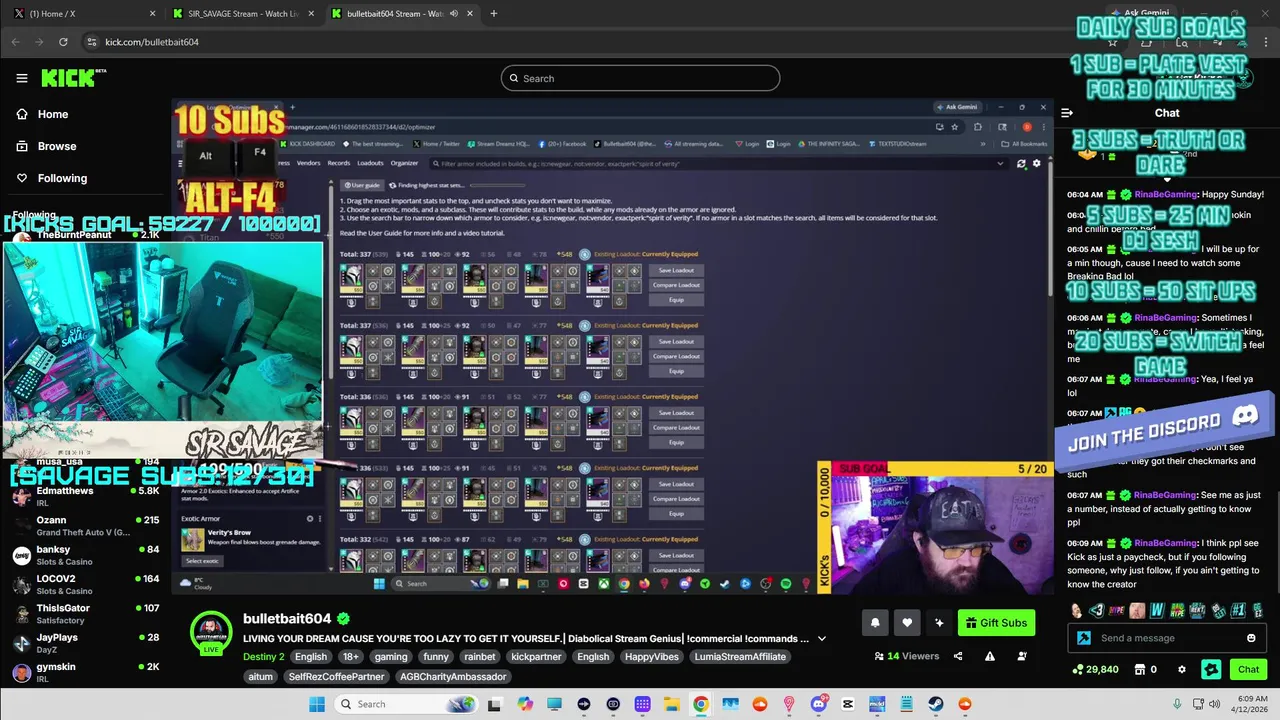Screen dimensions: 1280x720
Task: Open bulletbait604 channel avatar
Action: click(x=211, y=632)
